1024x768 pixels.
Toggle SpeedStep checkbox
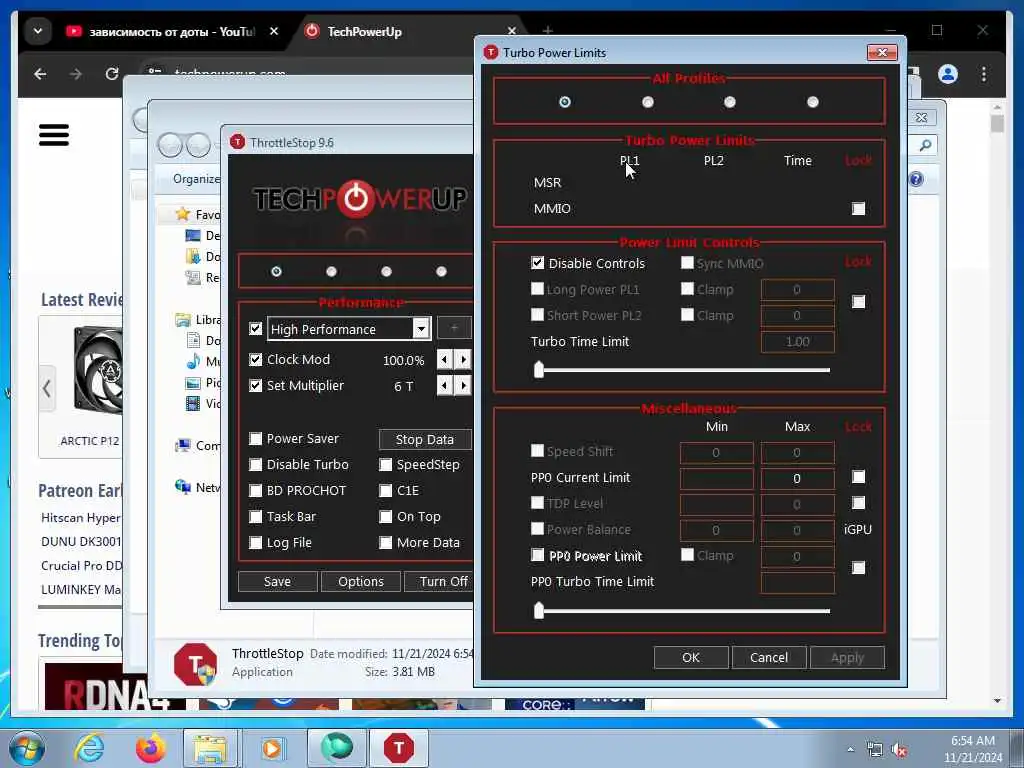click(385, 464)
